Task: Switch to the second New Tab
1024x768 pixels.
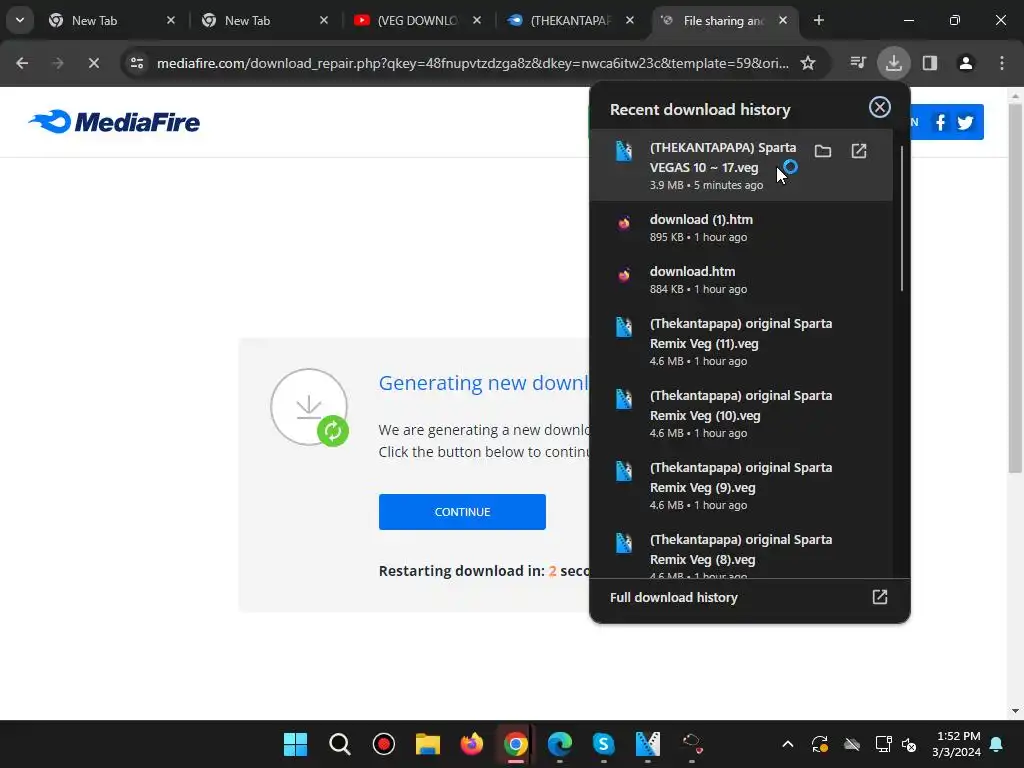Action: tap(264, 21)
